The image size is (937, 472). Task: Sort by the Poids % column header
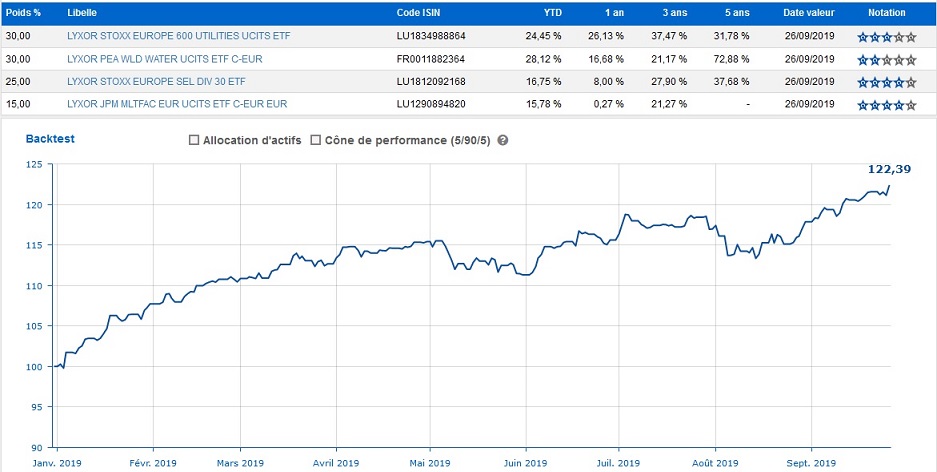(23, 13)
